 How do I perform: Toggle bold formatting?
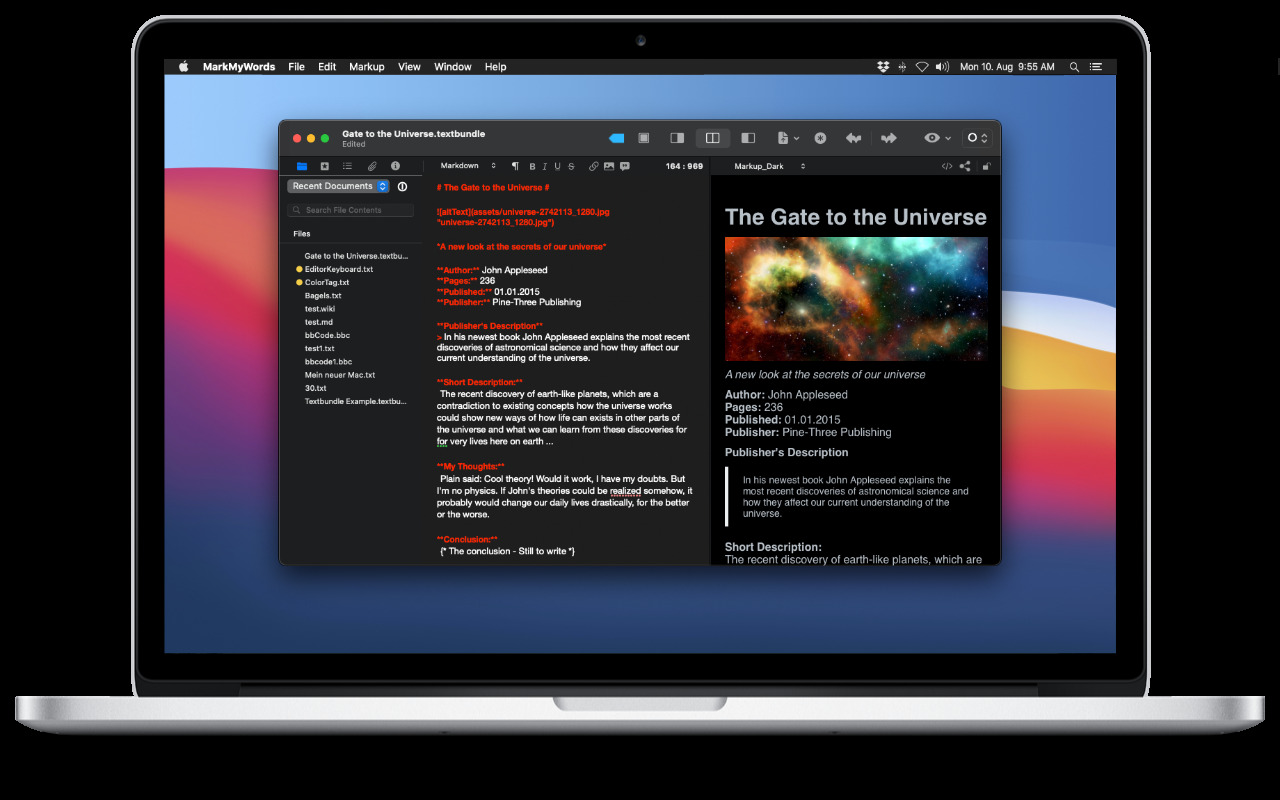(x=532, y=166)
